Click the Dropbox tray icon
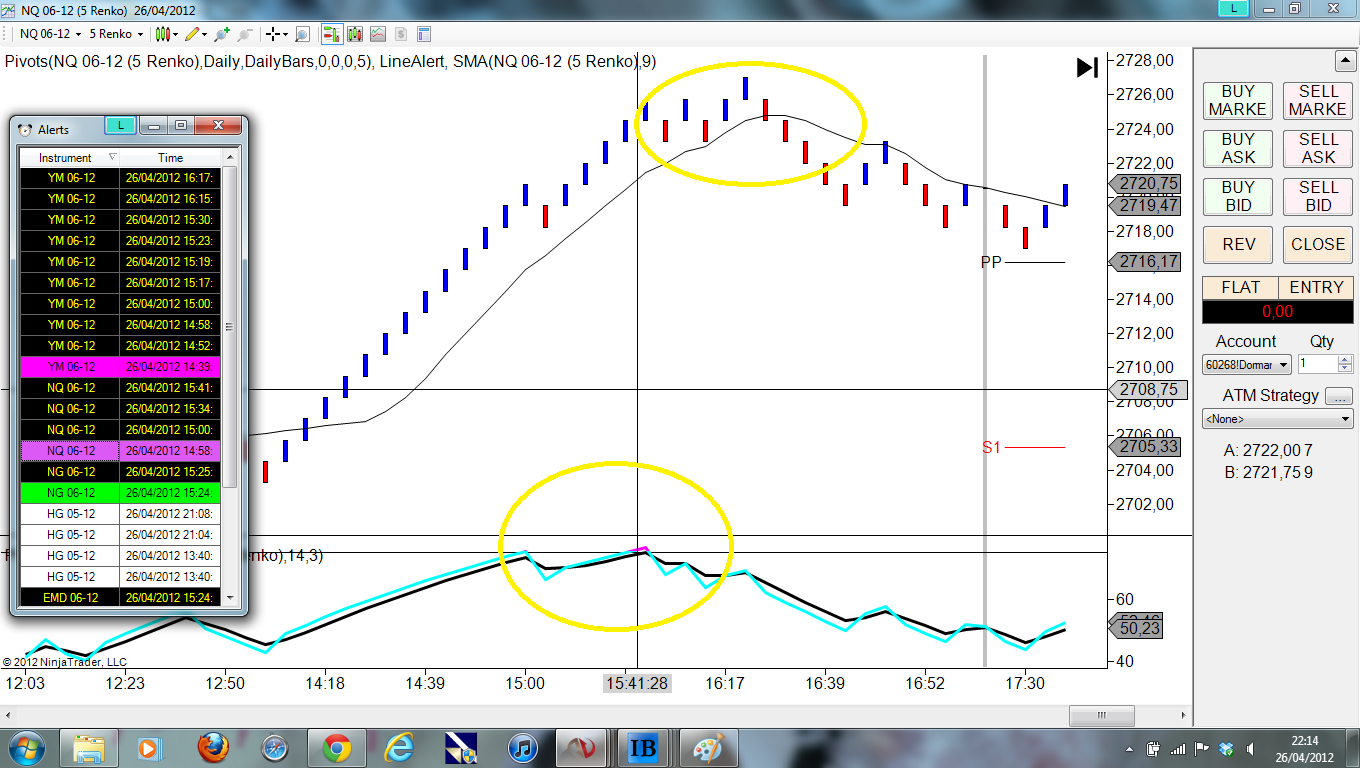The image size is (1360, 768). point(1226,748)
